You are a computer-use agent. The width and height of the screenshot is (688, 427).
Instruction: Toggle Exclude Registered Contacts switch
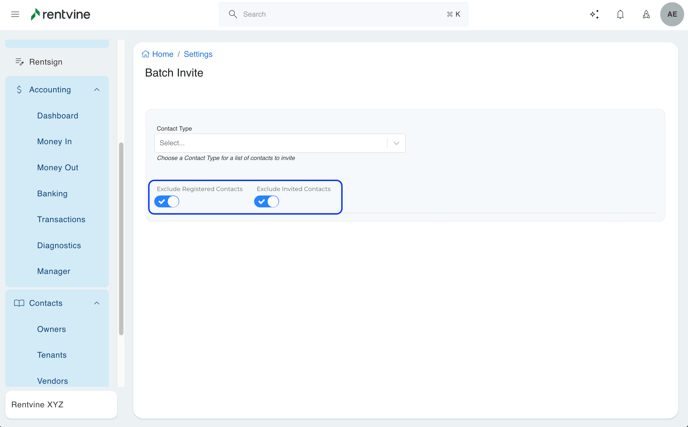pyautogui.click(x=167, y=201)
